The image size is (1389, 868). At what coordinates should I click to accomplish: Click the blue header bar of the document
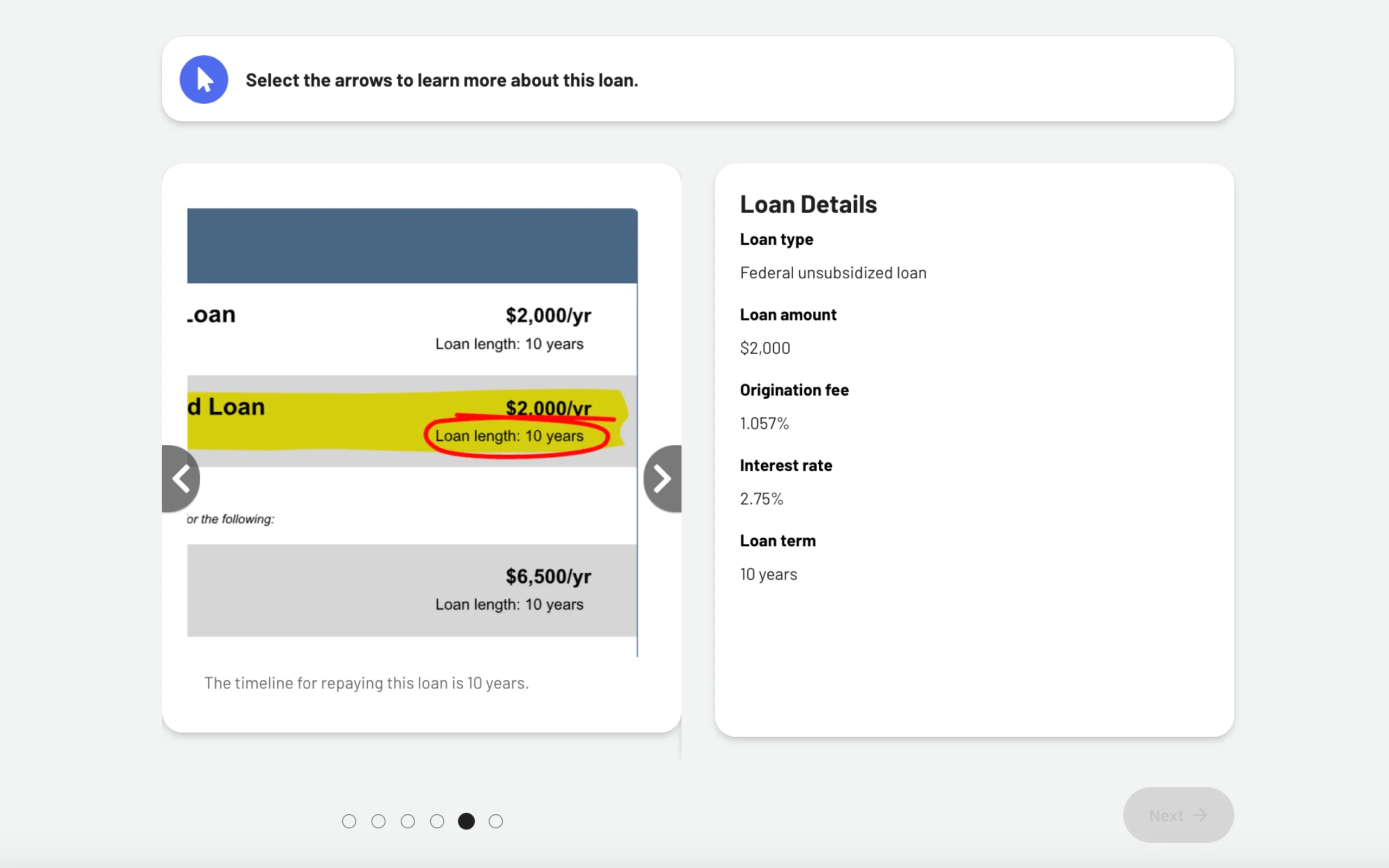pyautogui.click(x=411, y=246)
